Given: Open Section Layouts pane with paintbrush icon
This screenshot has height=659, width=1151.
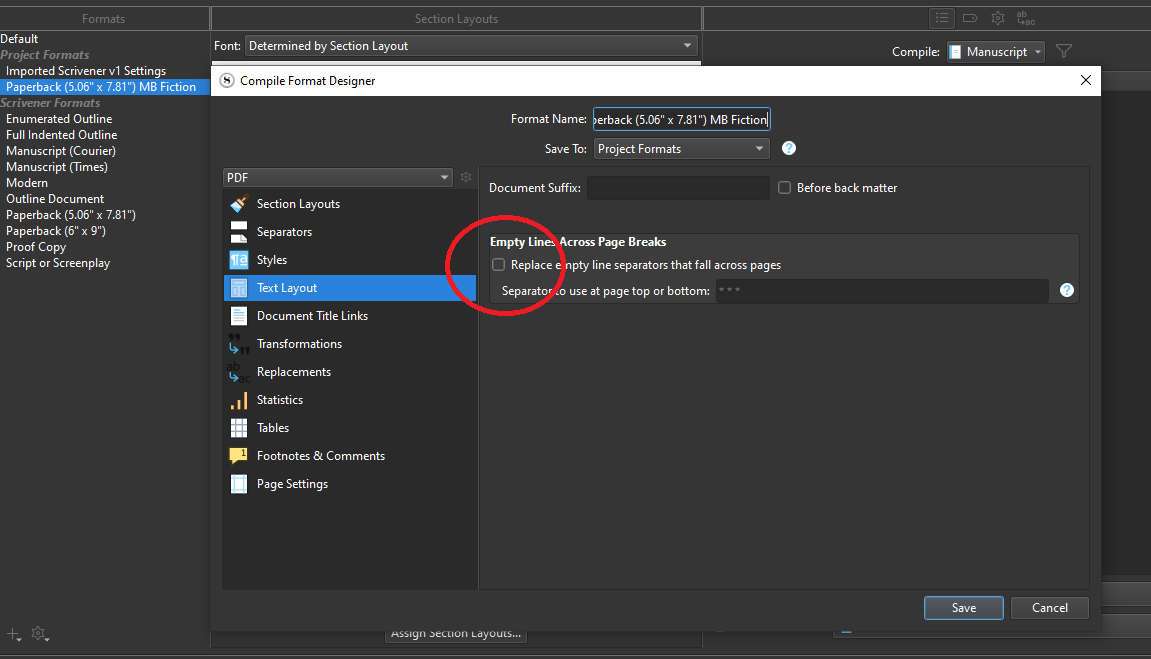Looking at the screenshot, I should pyautogui.click(x=239, y=204).
